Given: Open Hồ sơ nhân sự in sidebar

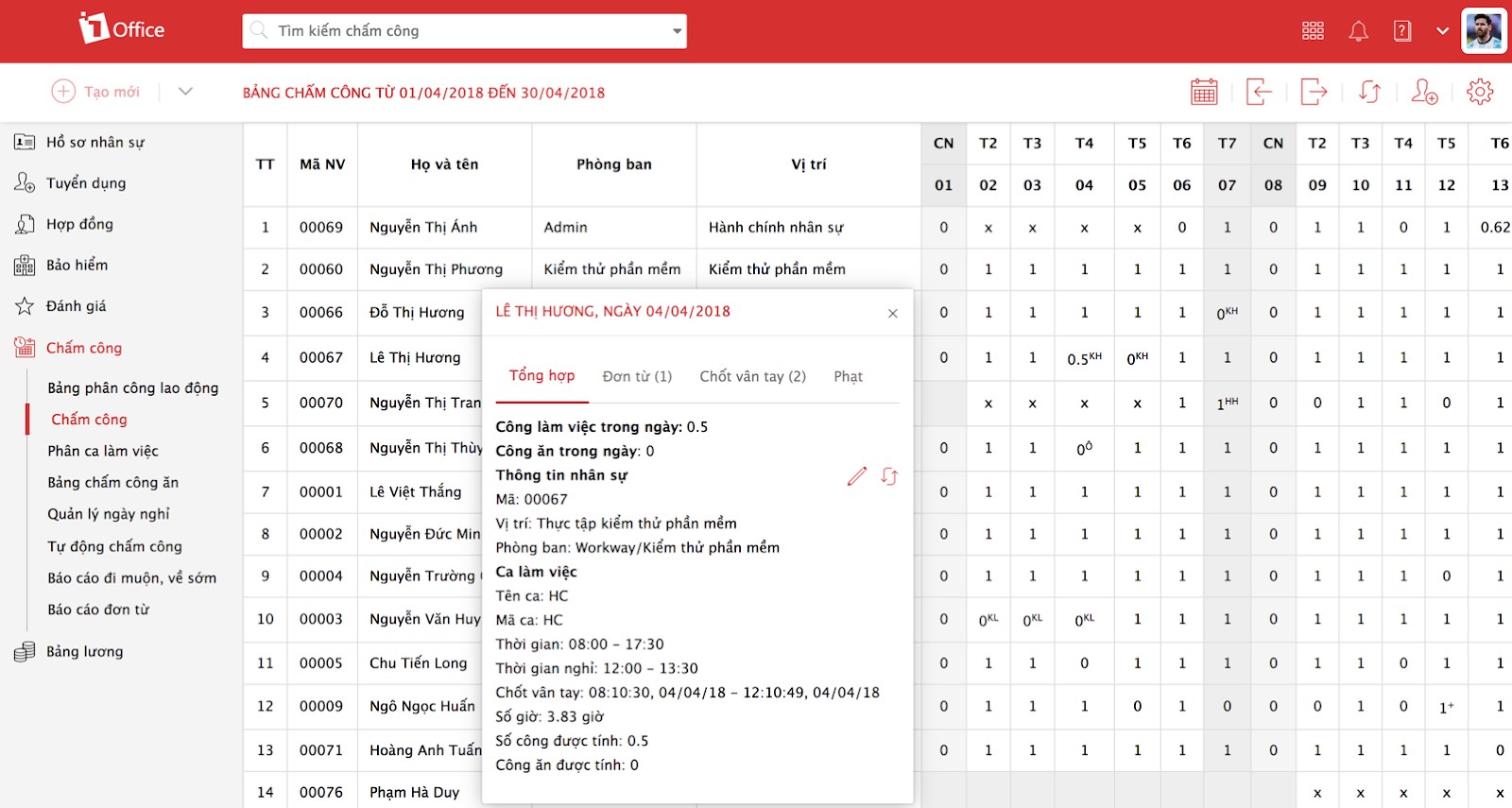Looking at the screenshot, I should click(x=95, y=142).
